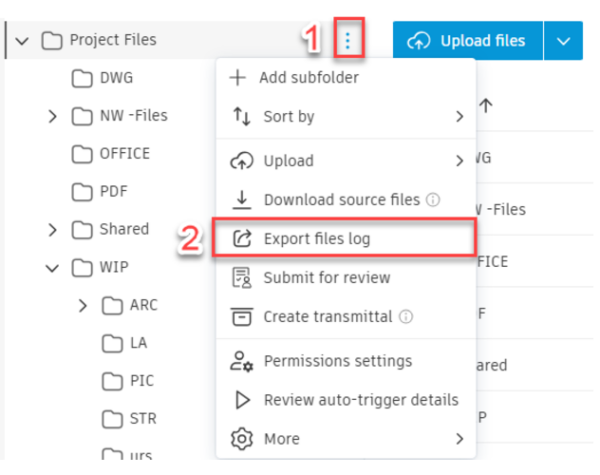The height and width of the screenshot is (475, 600).
Task: Click the Permissions settings people icon
Action: click(241, 361)
